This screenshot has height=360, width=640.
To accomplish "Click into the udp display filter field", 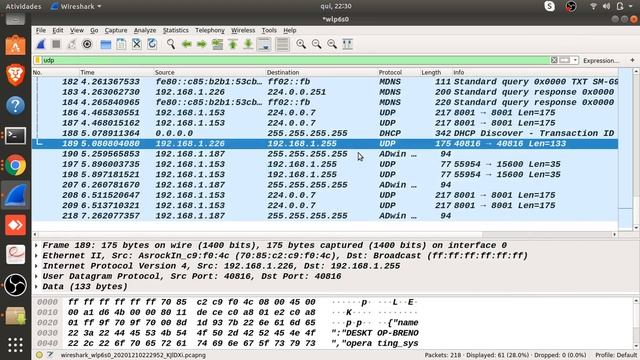I will [295, 60].
